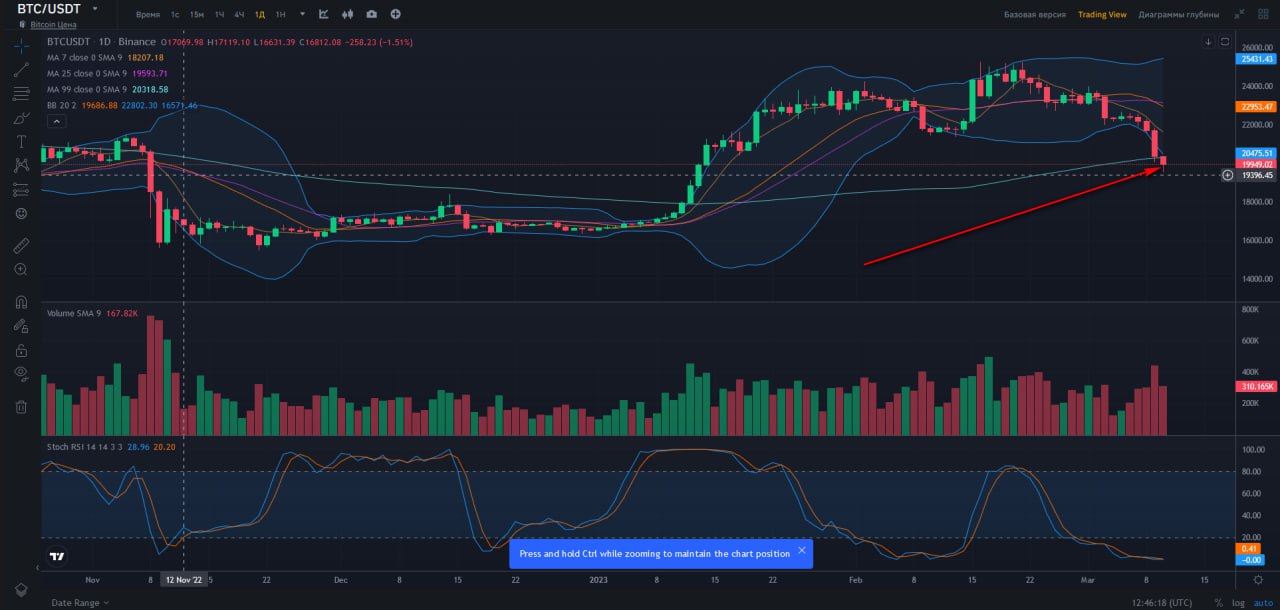This screenshot has width=1280, height=610.
Task: Toggle lock all drawing tools
Action: pos(21,350)
